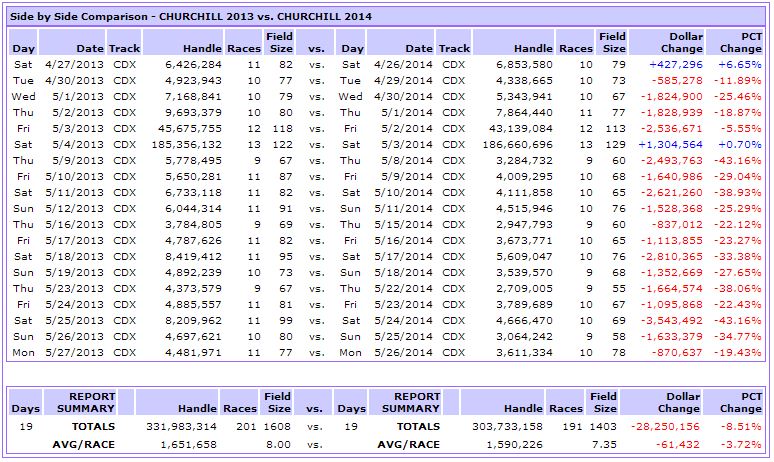This screenshot has width=774, height=462.
Task: Click total dollar change -28,250,156
Action: pyautogui.click(x=665, y=426)
